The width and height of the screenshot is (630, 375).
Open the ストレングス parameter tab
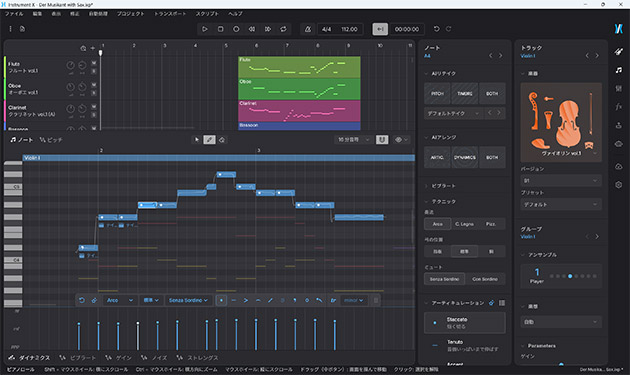(x=198, y=358)
